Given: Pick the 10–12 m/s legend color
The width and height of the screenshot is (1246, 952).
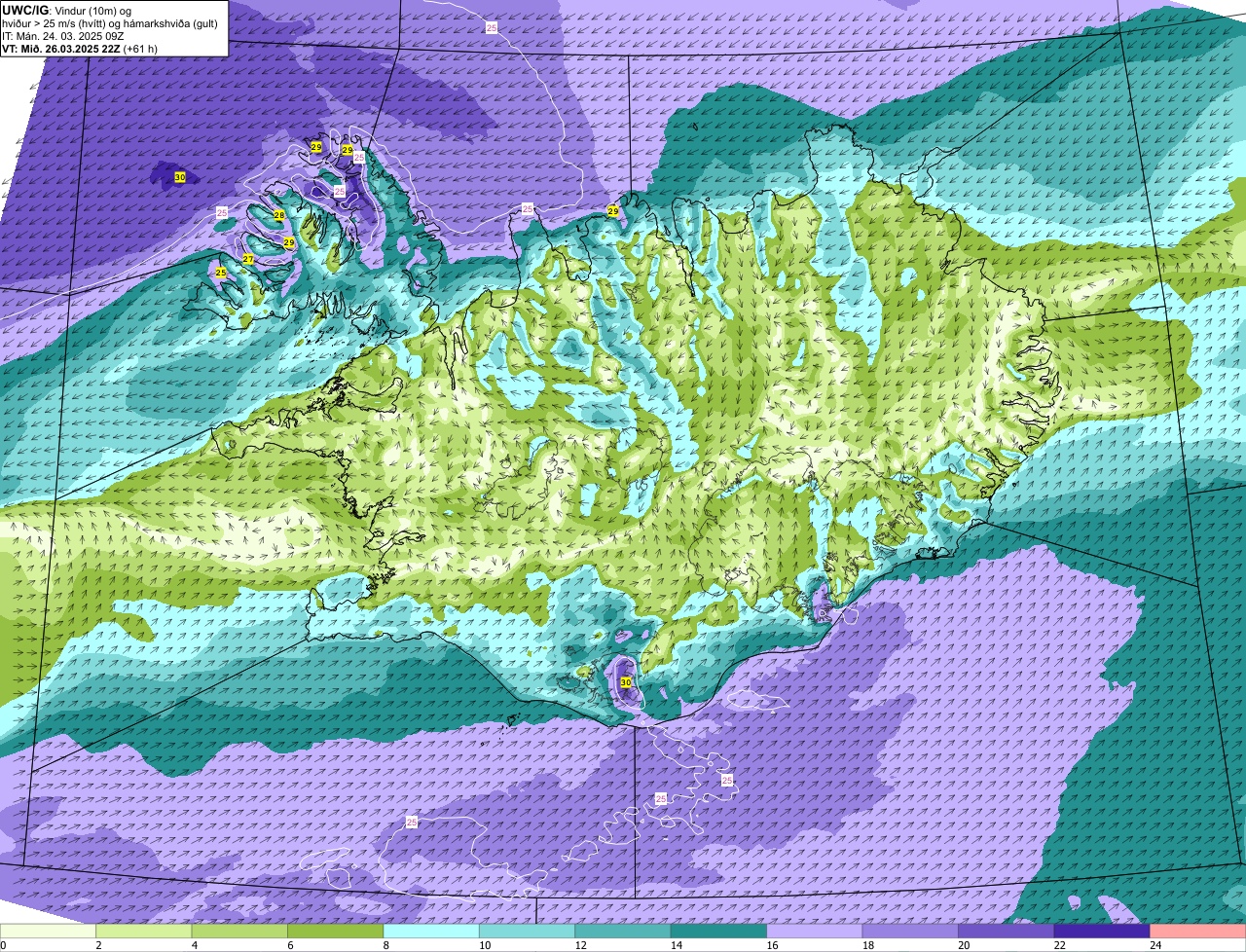Looking at the screenshot, I should [x=527, y=931].
